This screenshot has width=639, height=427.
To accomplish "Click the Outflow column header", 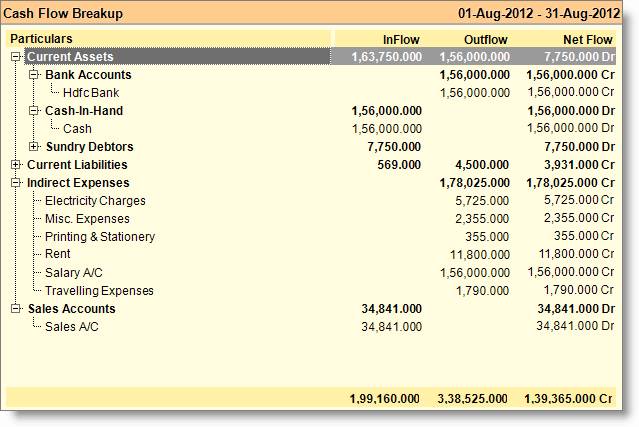I will pos(486,40).
